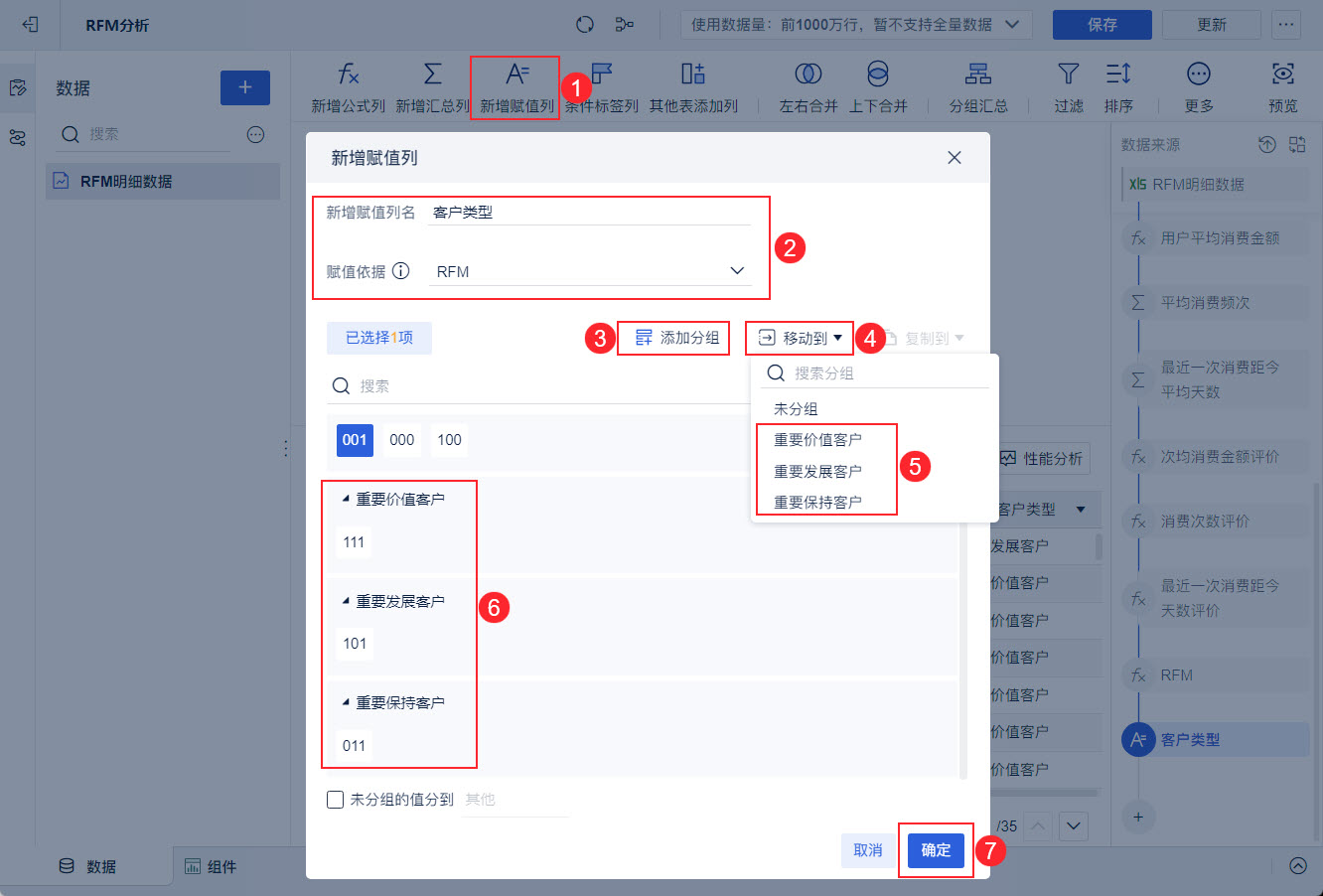This screenshot has height=896, width=1323.
Task: Open the 过滤 filter tool
Action: (1069, 87)
